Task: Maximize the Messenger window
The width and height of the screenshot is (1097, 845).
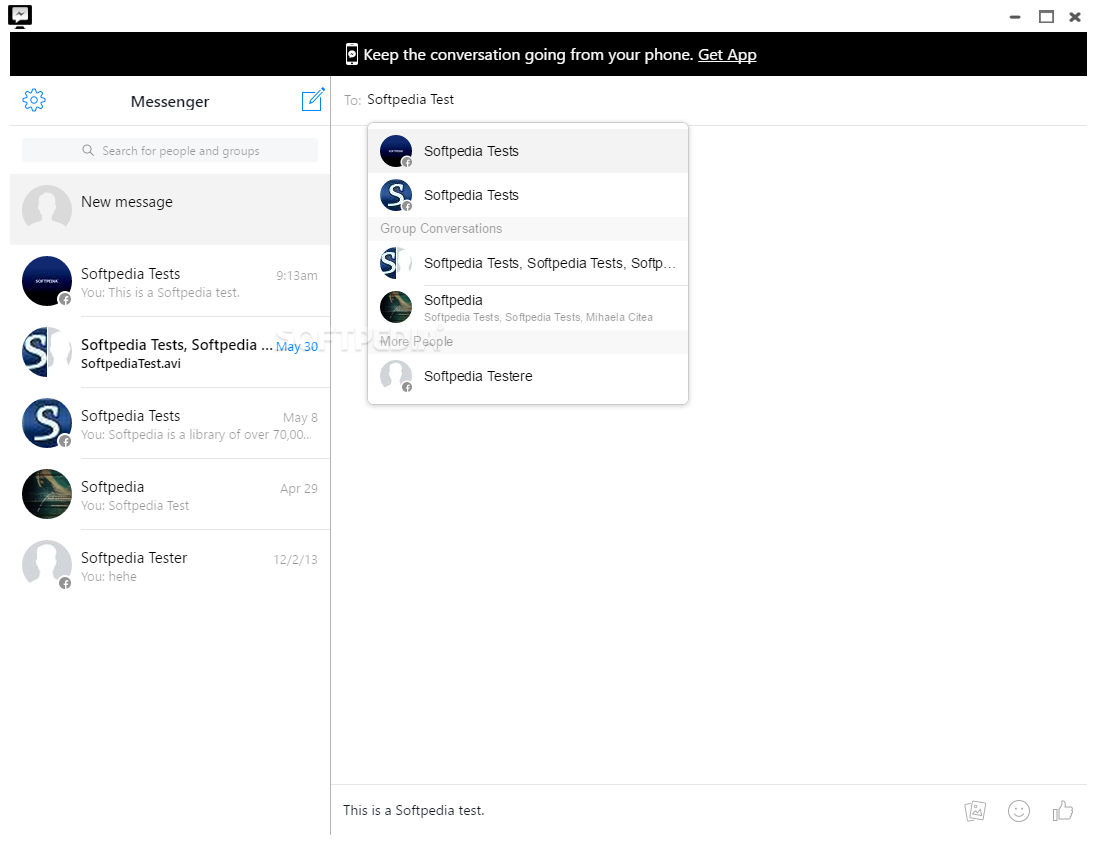Action: (1046, 17)
